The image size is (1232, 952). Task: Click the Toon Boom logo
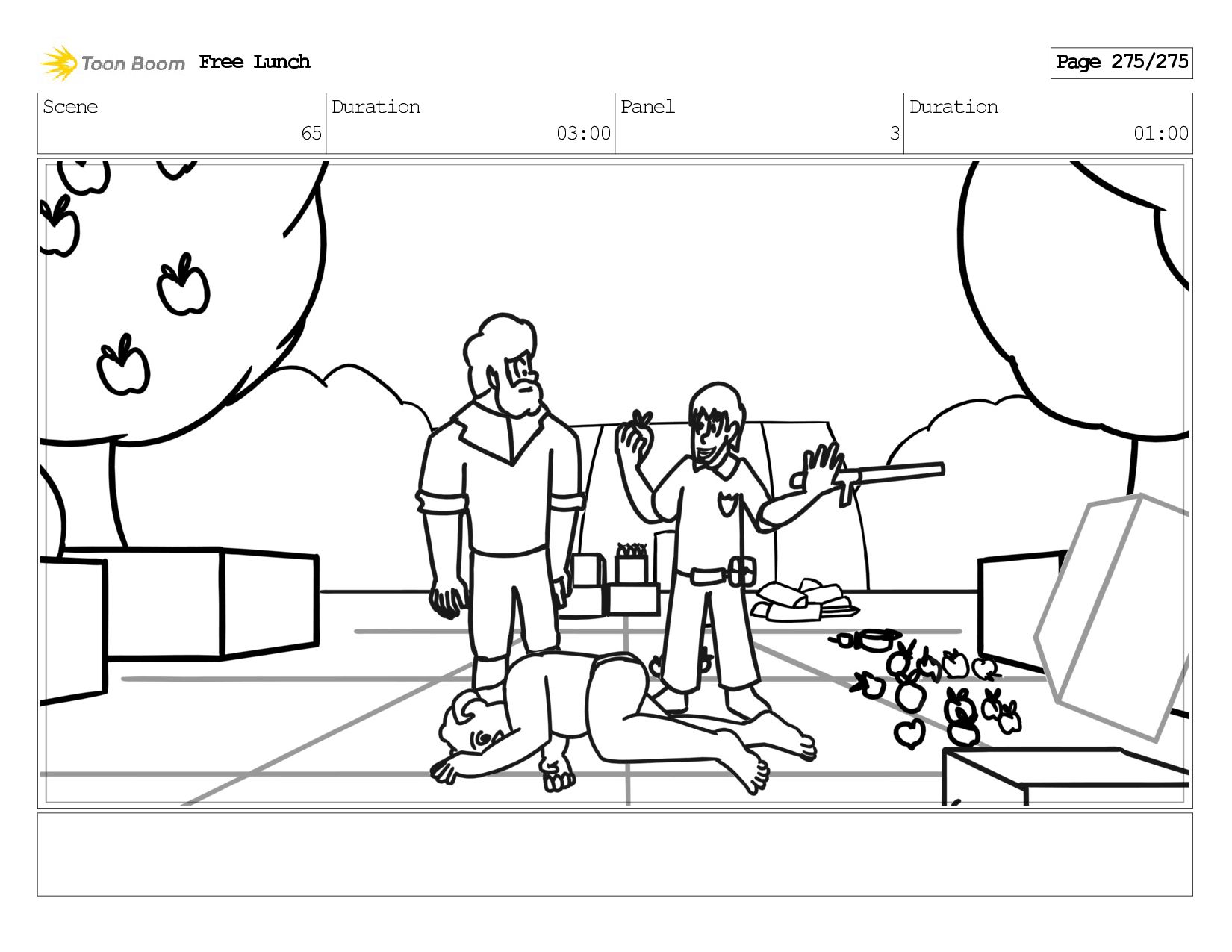pyautogui.click(x=112, y=63)
